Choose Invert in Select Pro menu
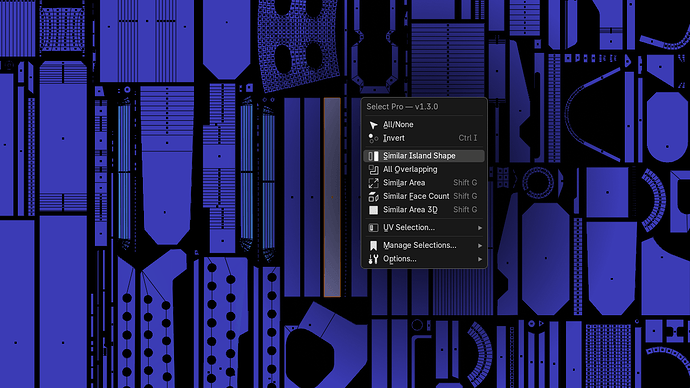Viewport: 690px width, 388px height. [x=424, y=138]
